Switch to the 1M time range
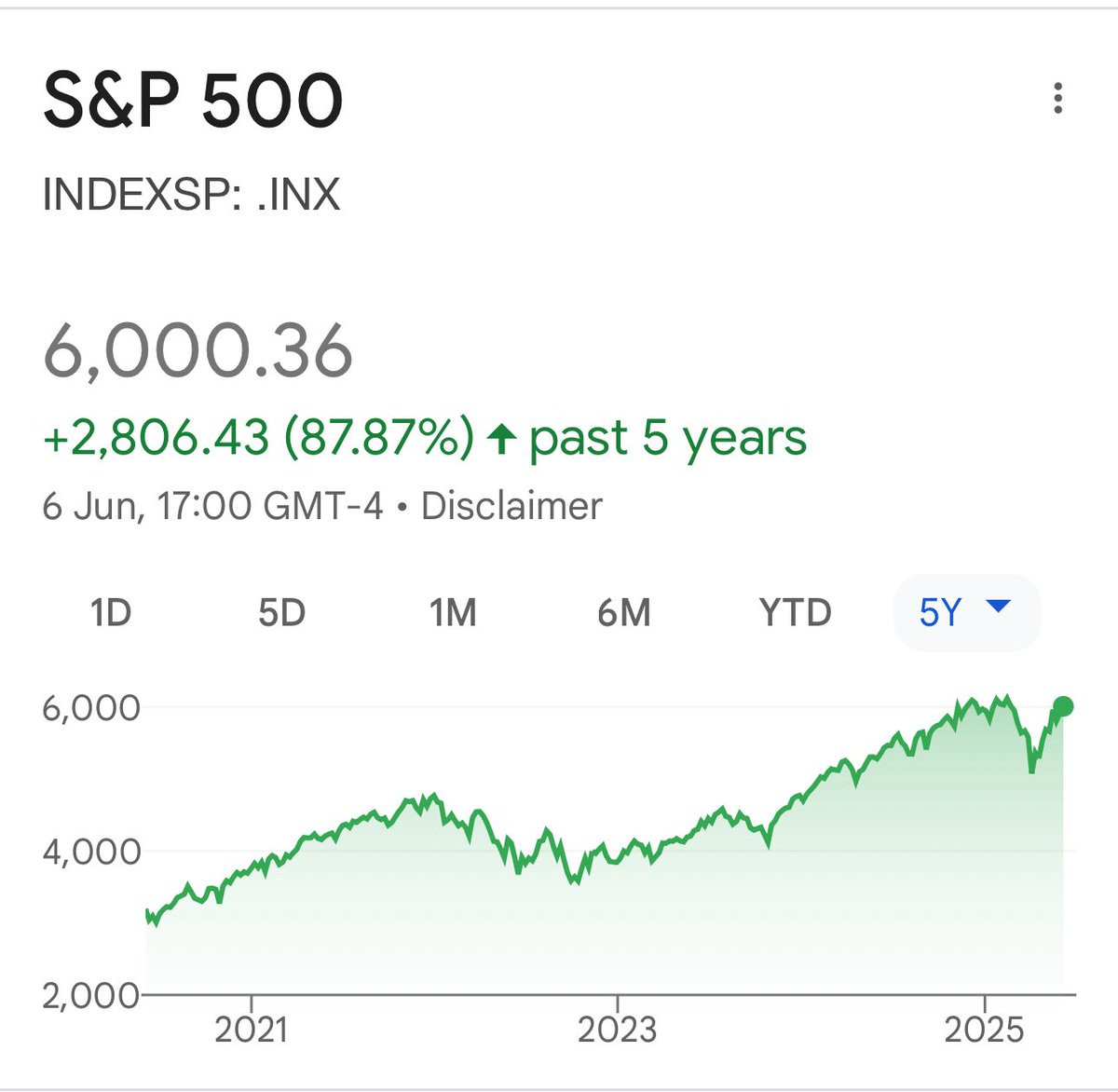This screenshot has height=1092, width=1118. 453,613
